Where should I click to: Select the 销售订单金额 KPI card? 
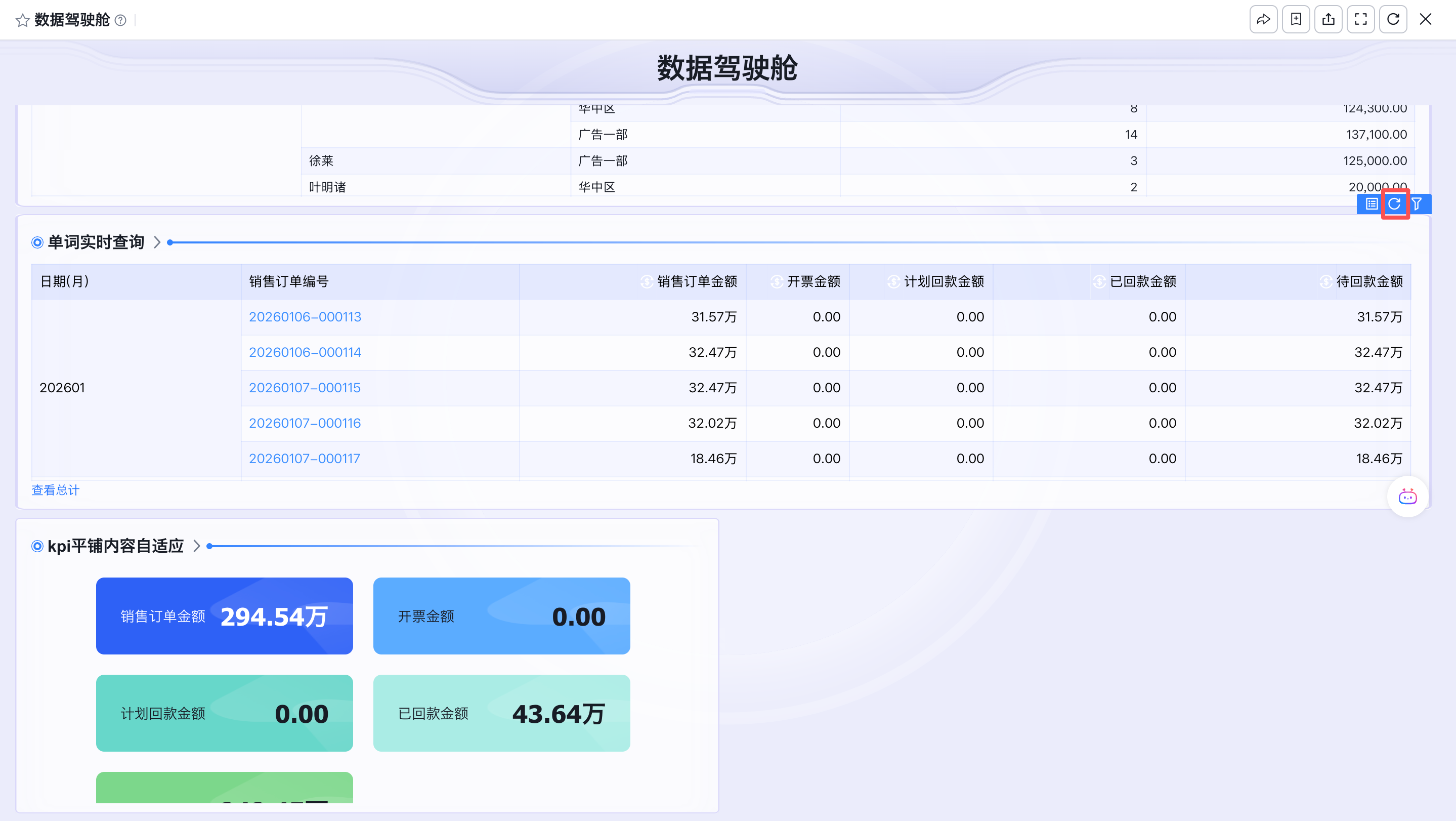[225, 617]
